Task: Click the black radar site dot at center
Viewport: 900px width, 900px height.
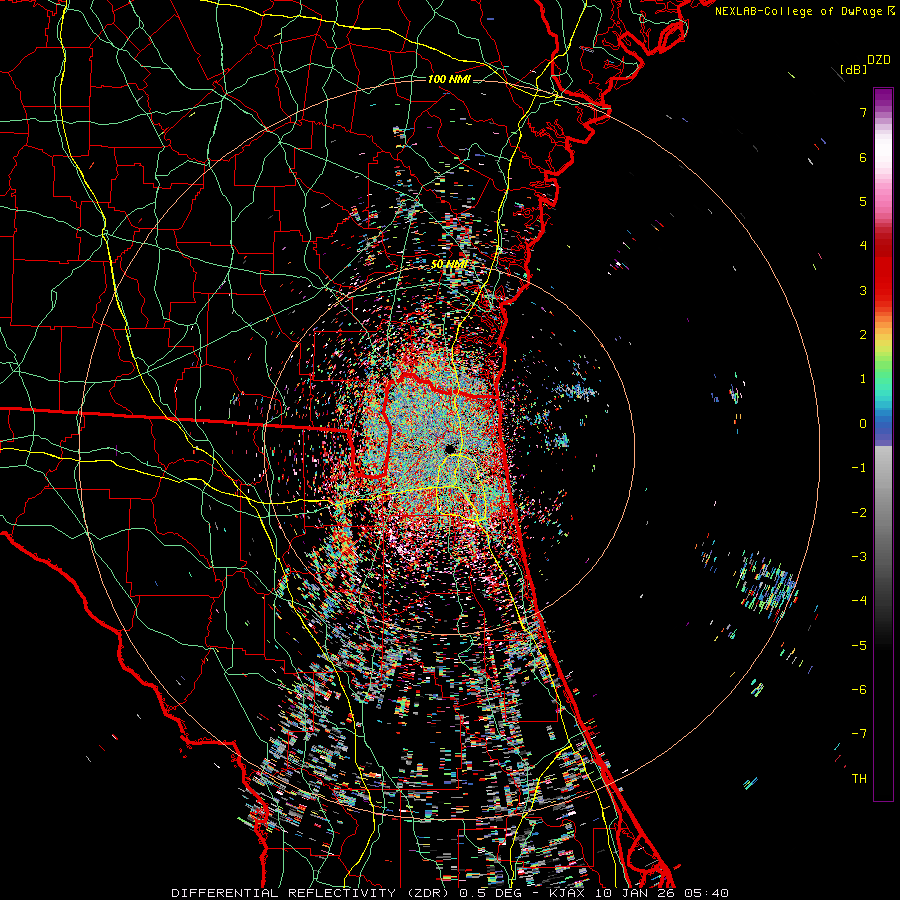Action: tap(449, 448)
